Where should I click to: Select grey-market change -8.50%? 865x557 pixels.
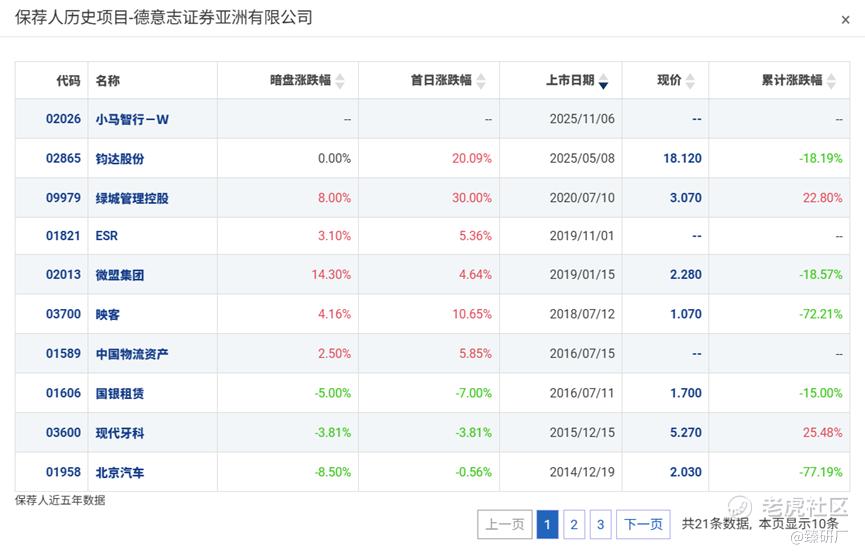333,473
